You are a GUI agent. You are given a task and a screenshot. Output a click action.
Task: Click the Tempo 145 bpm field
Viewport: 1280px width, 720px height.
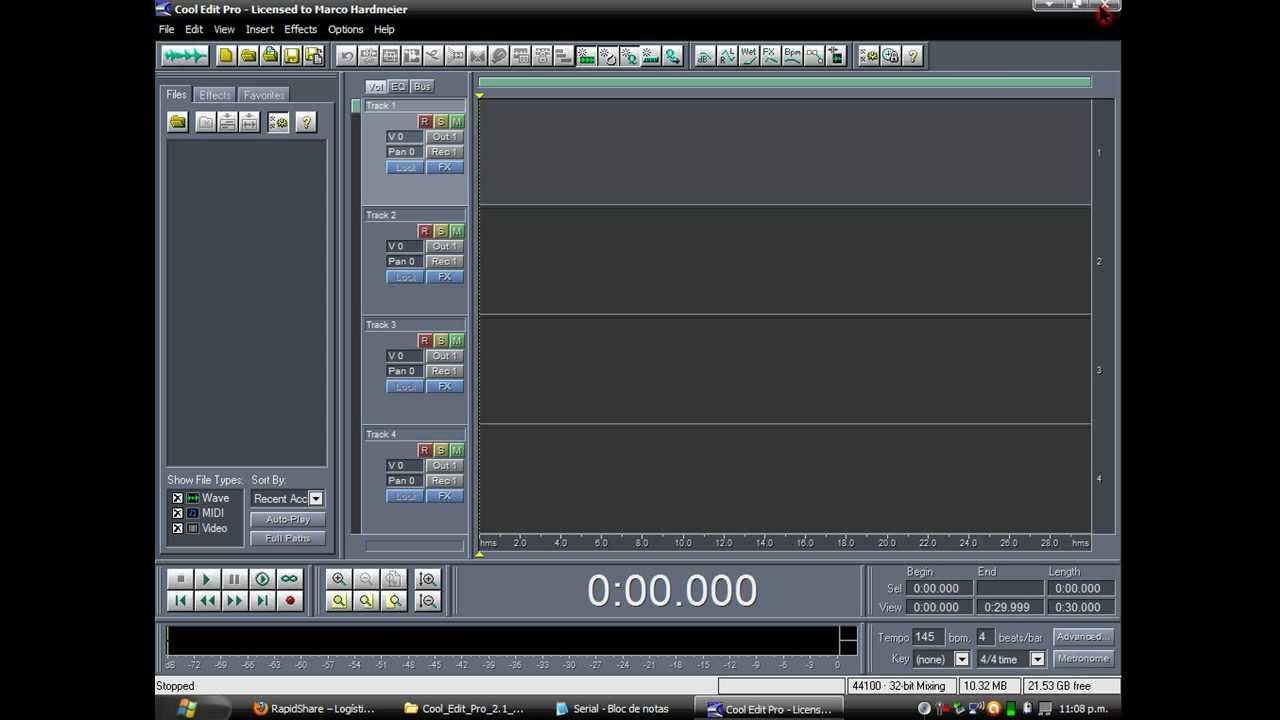(927, 637)
